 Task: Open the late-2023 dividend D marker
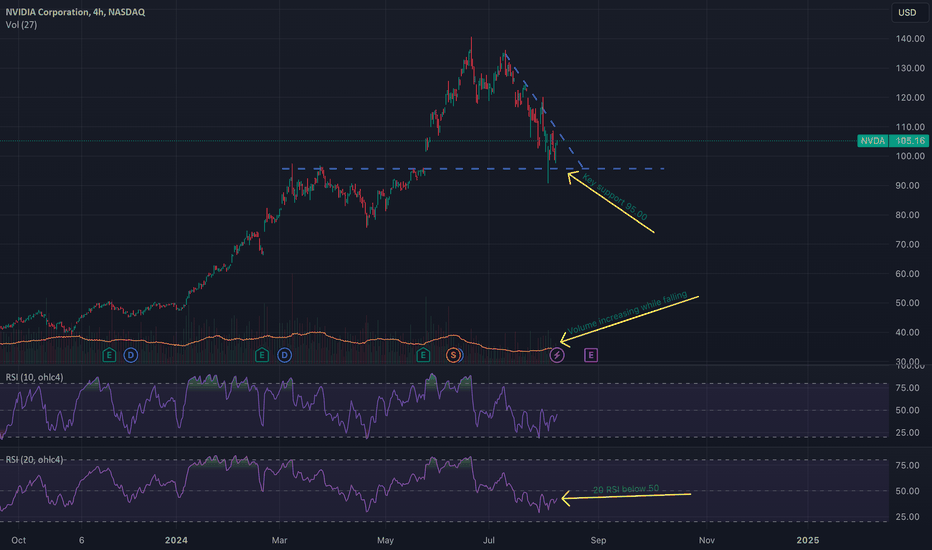tap(131, 356)
